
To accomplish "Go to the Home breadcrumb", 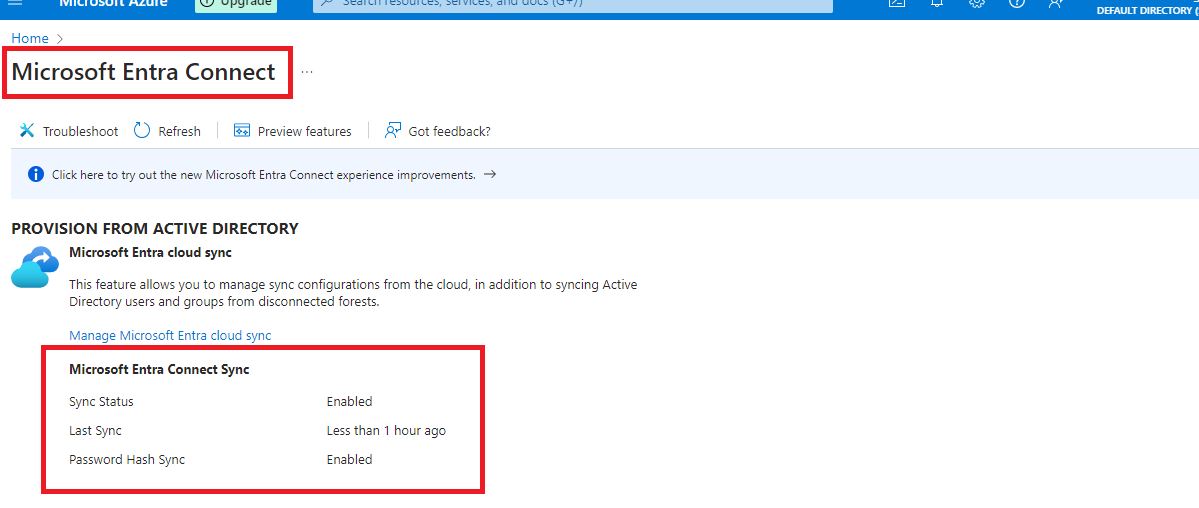I will (30, 38).
